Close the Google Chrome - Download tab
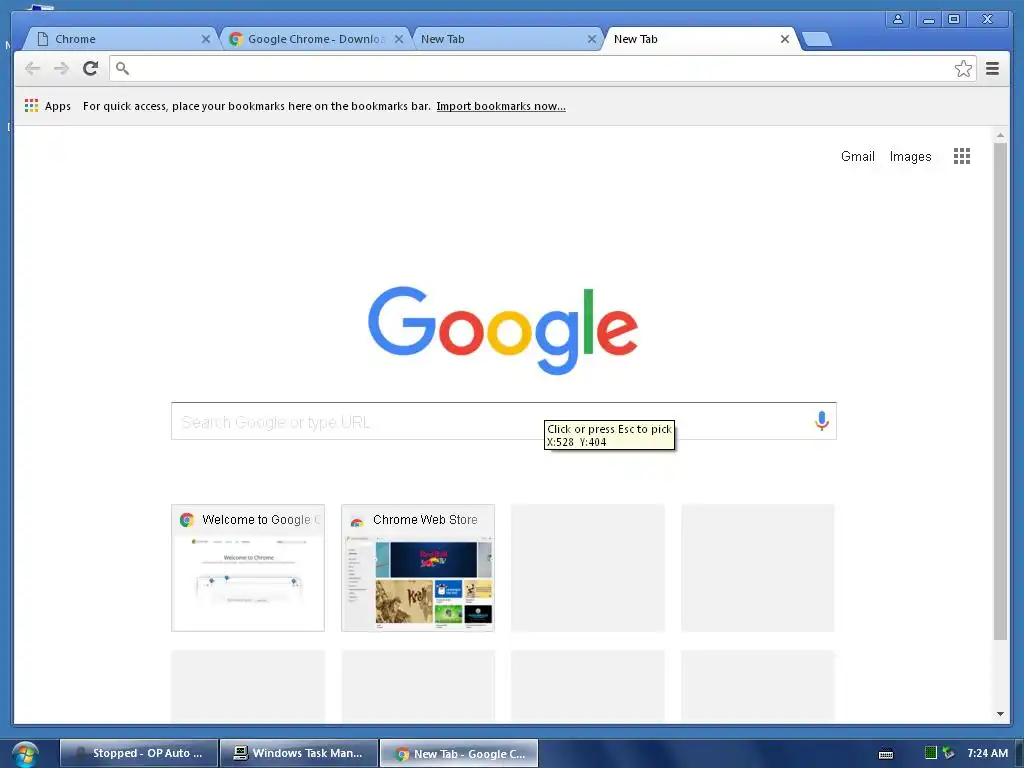The height and width of the screenshot is (768, 1024). (x=399, y=39)
